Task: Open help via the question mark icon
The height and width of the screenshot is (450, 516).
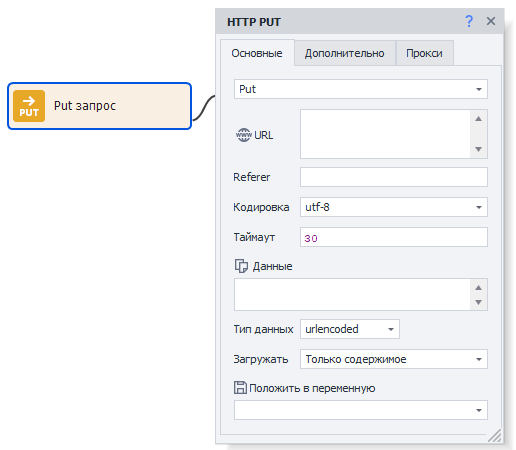Action: click(469, 21)
